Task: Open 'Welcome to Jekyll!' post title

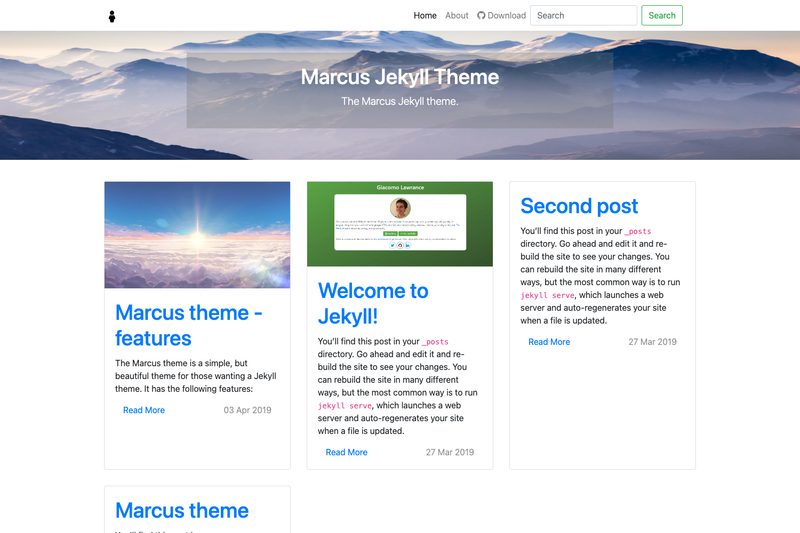Action: point(373,303)
